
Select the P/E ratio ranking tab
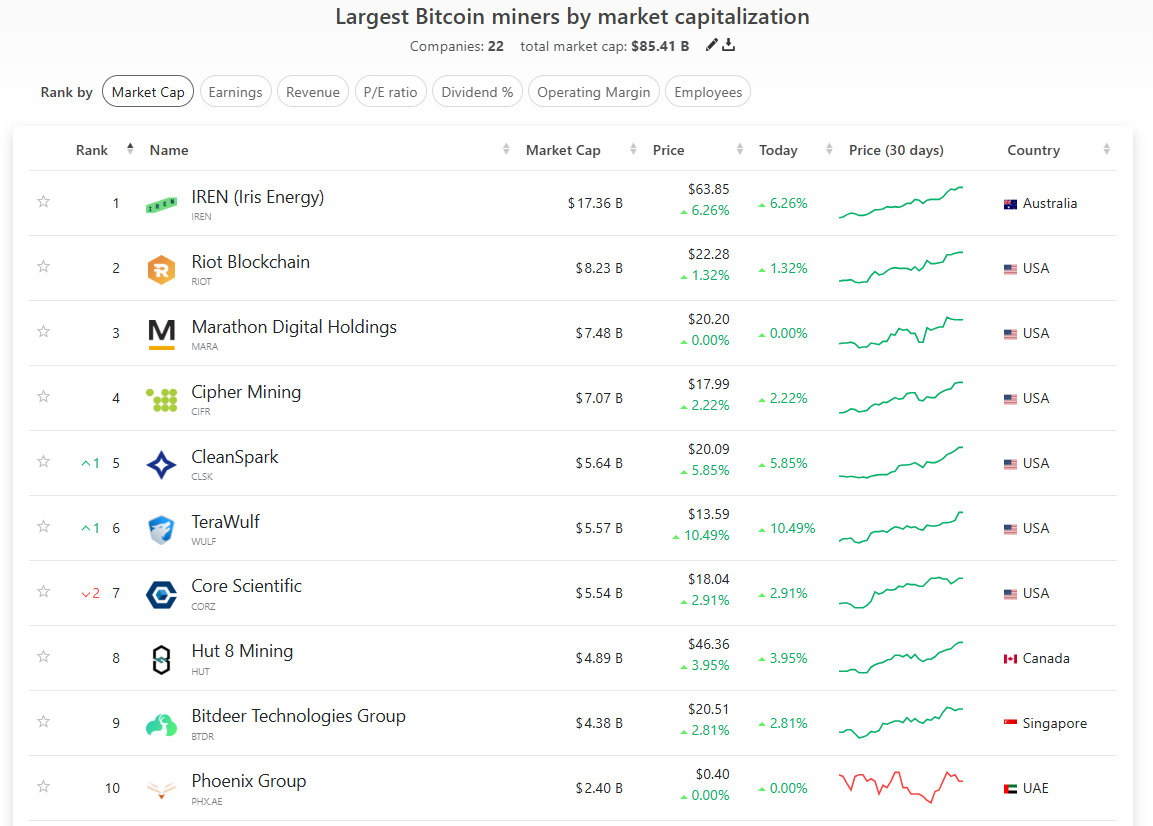390,92
